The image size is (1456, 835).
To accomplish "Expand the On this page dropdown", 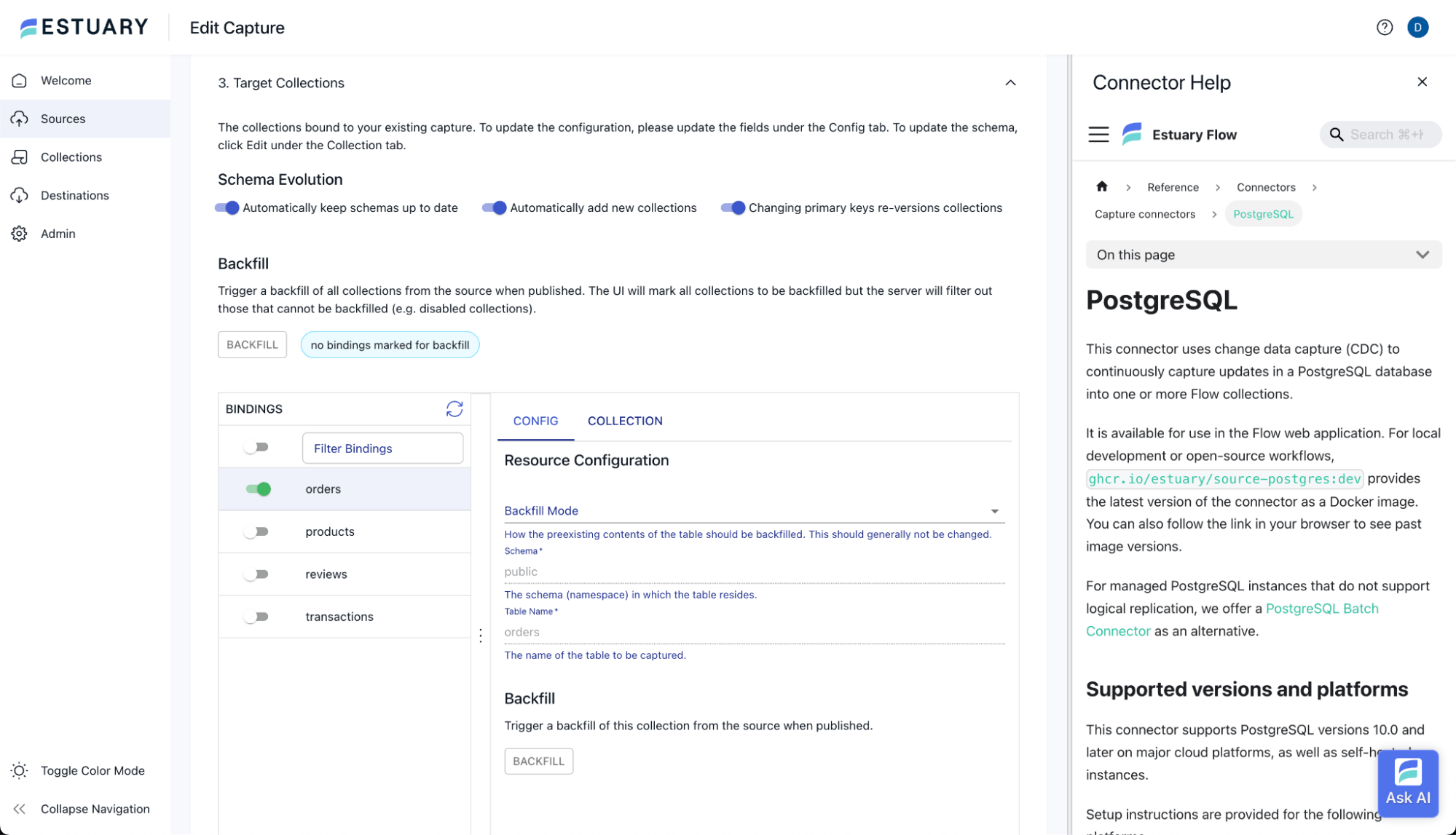I will (x=1263, y=255).
